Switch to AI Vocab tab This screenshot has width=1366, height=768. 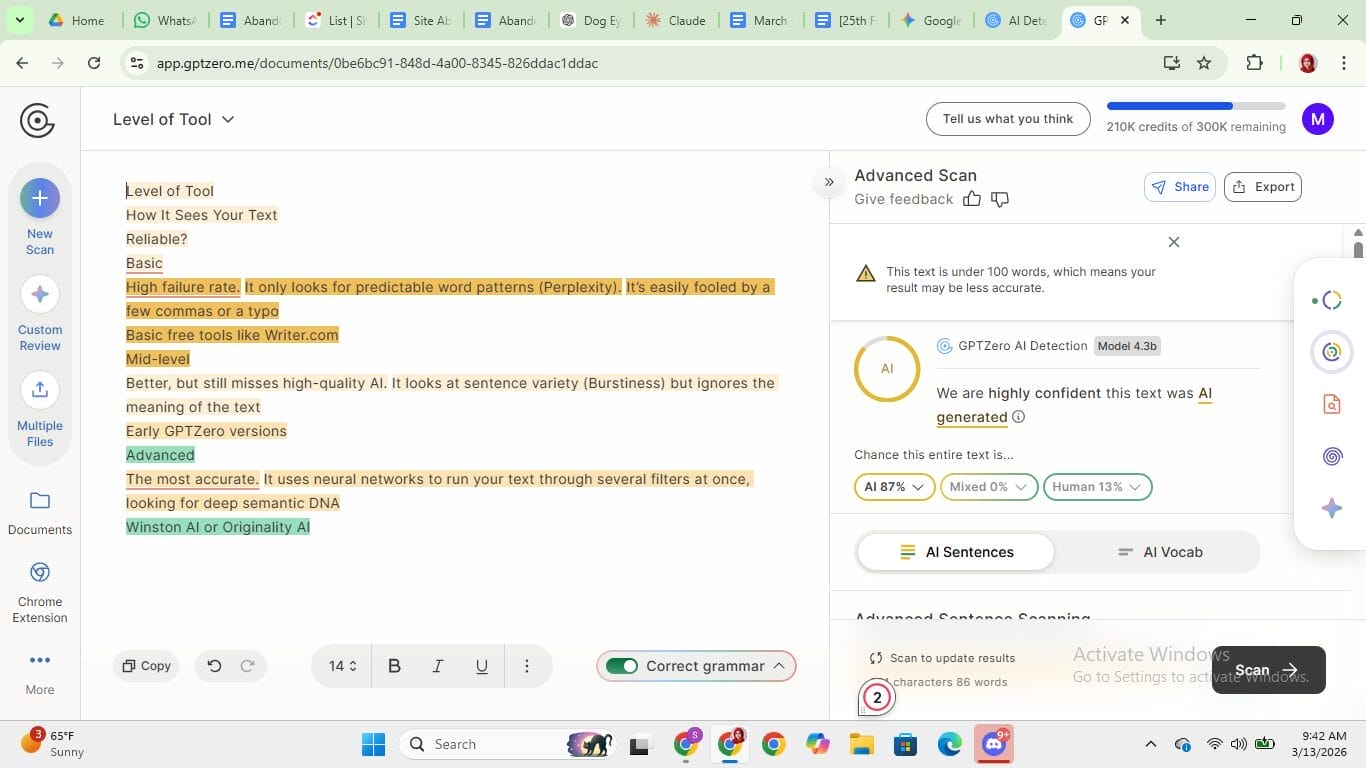(1159, 552)
